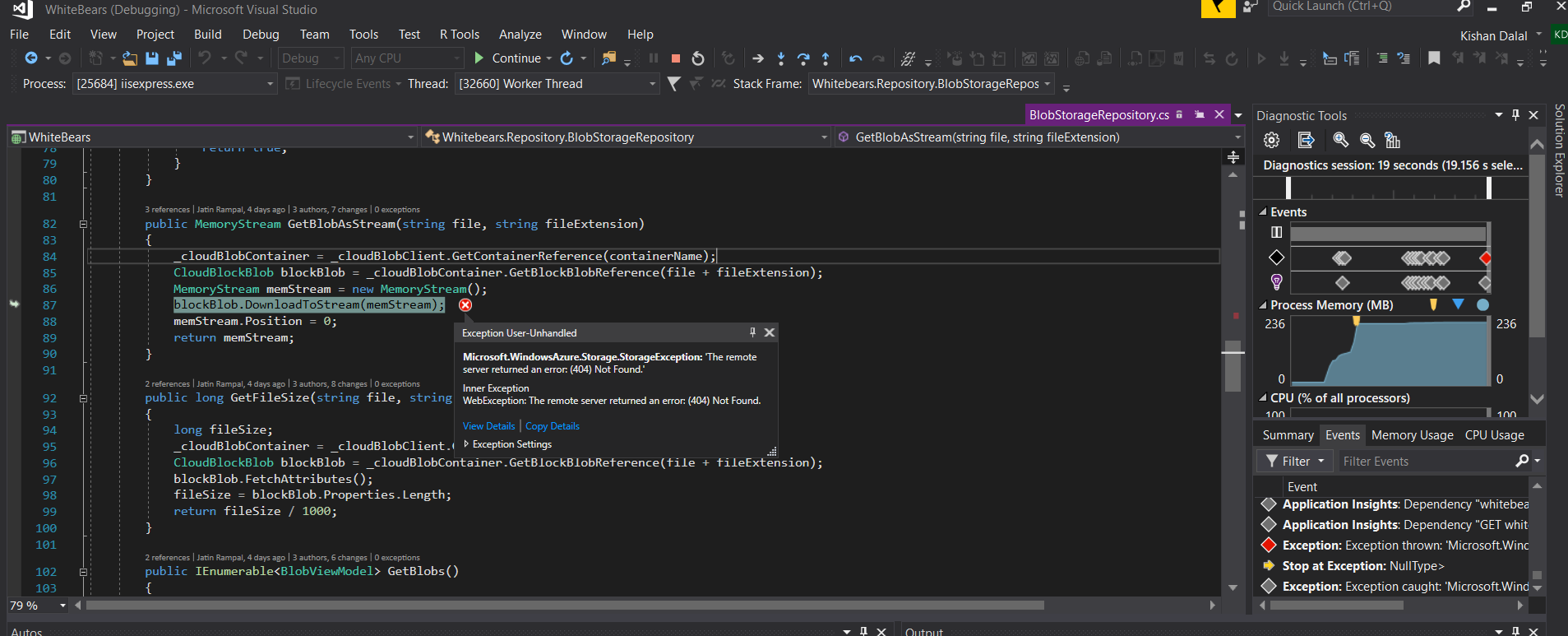Viewport: 1568px width, 636px height.
Task: Open the Thread Worker Thread dropdown
Action: tap(652, 84)
